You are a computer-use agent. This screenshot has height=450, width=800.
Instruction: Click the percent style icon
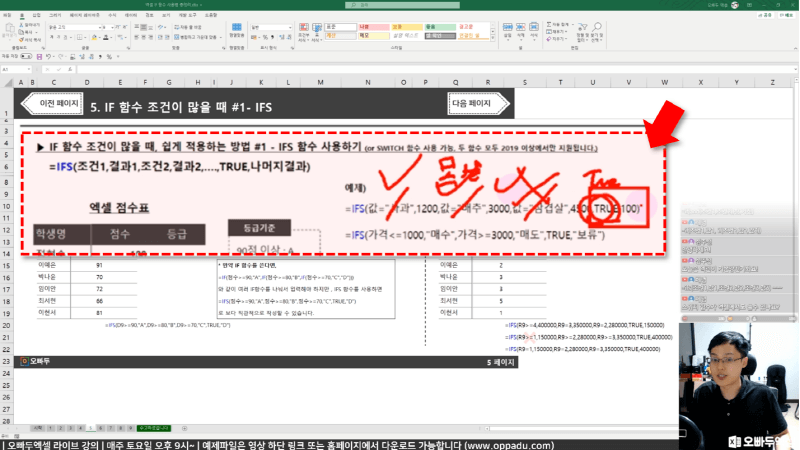coord(265,37)
